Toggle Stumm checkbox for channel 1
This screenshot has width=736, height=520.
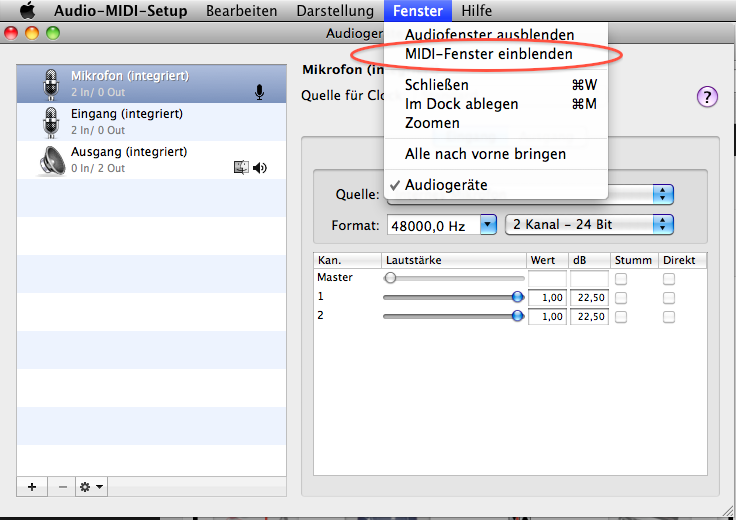tap(621, 298)
